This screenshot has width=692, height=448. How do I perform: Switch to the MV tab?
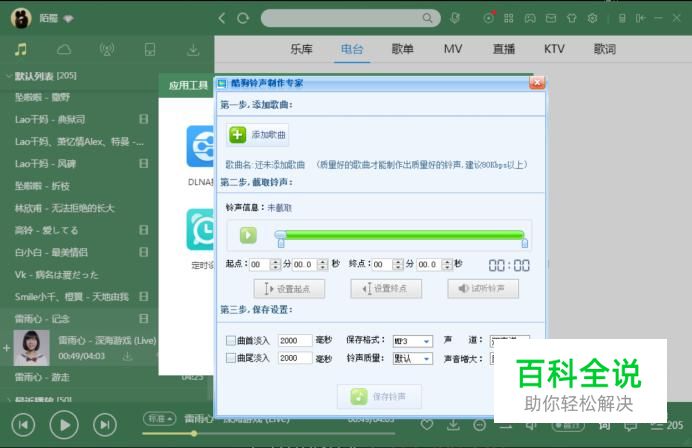453,49
